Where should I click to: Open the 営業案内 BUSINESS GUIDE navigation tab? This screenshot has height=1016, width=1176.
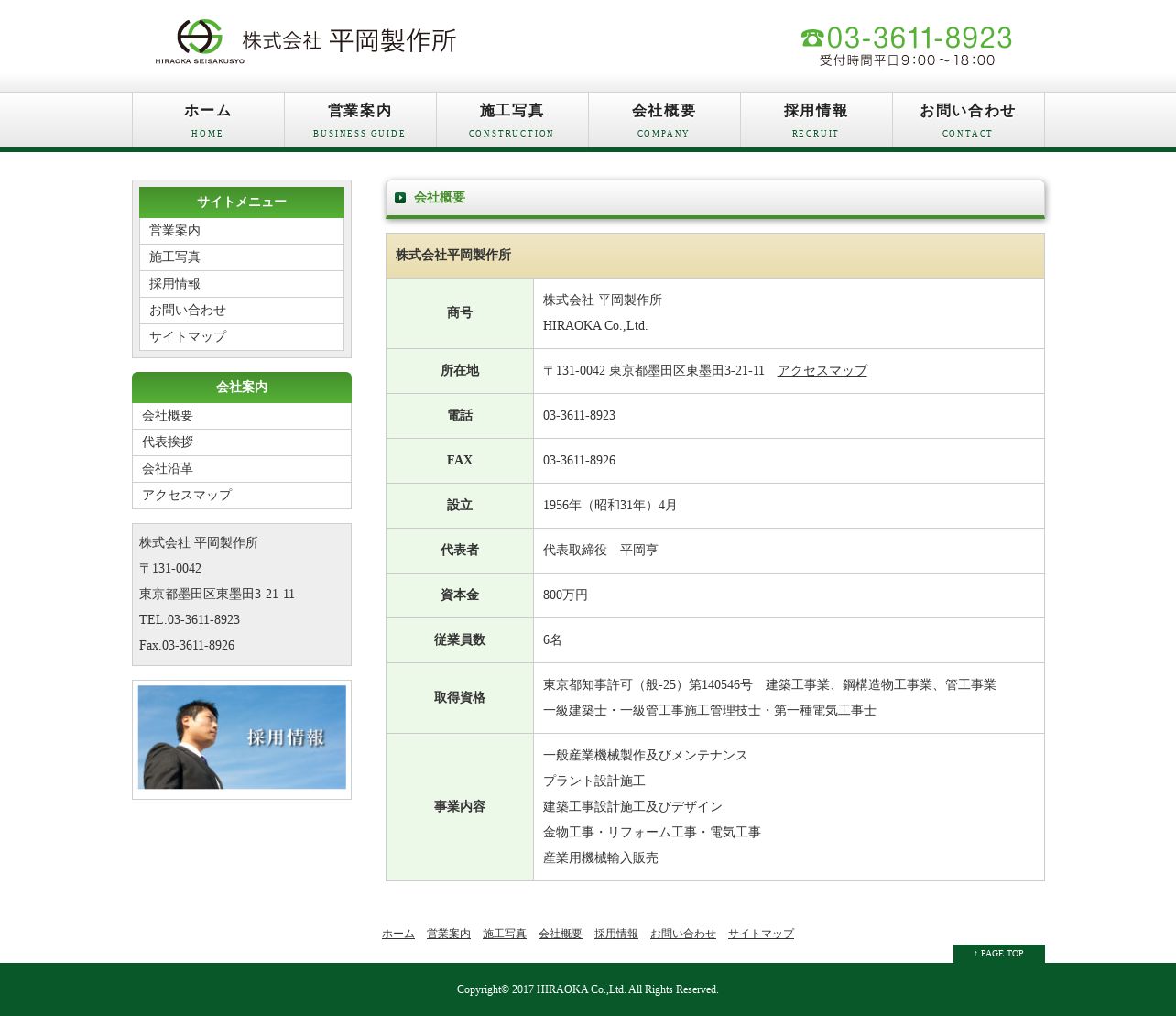click(360, 120)
